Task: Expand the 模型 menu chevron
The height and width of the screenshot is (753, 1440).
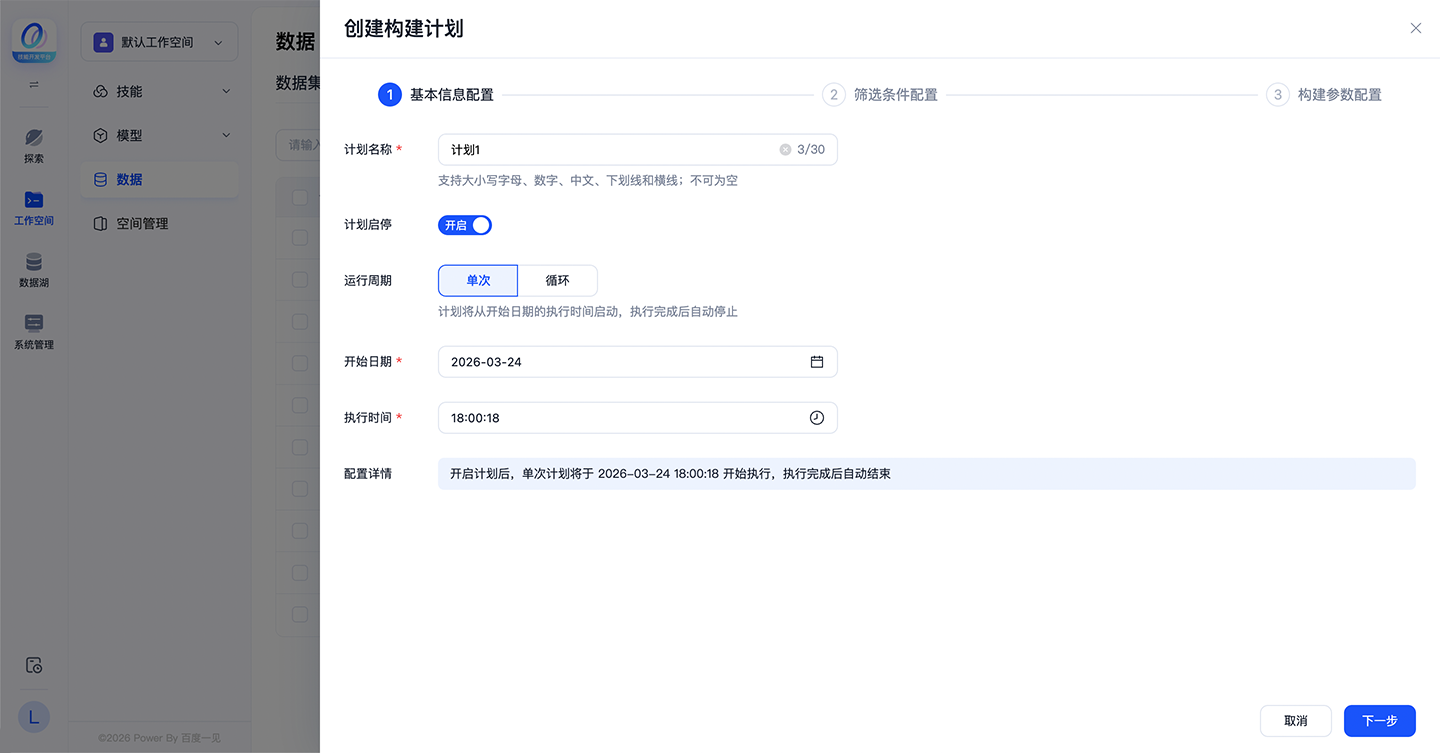Action: click(x=226, y=135)
